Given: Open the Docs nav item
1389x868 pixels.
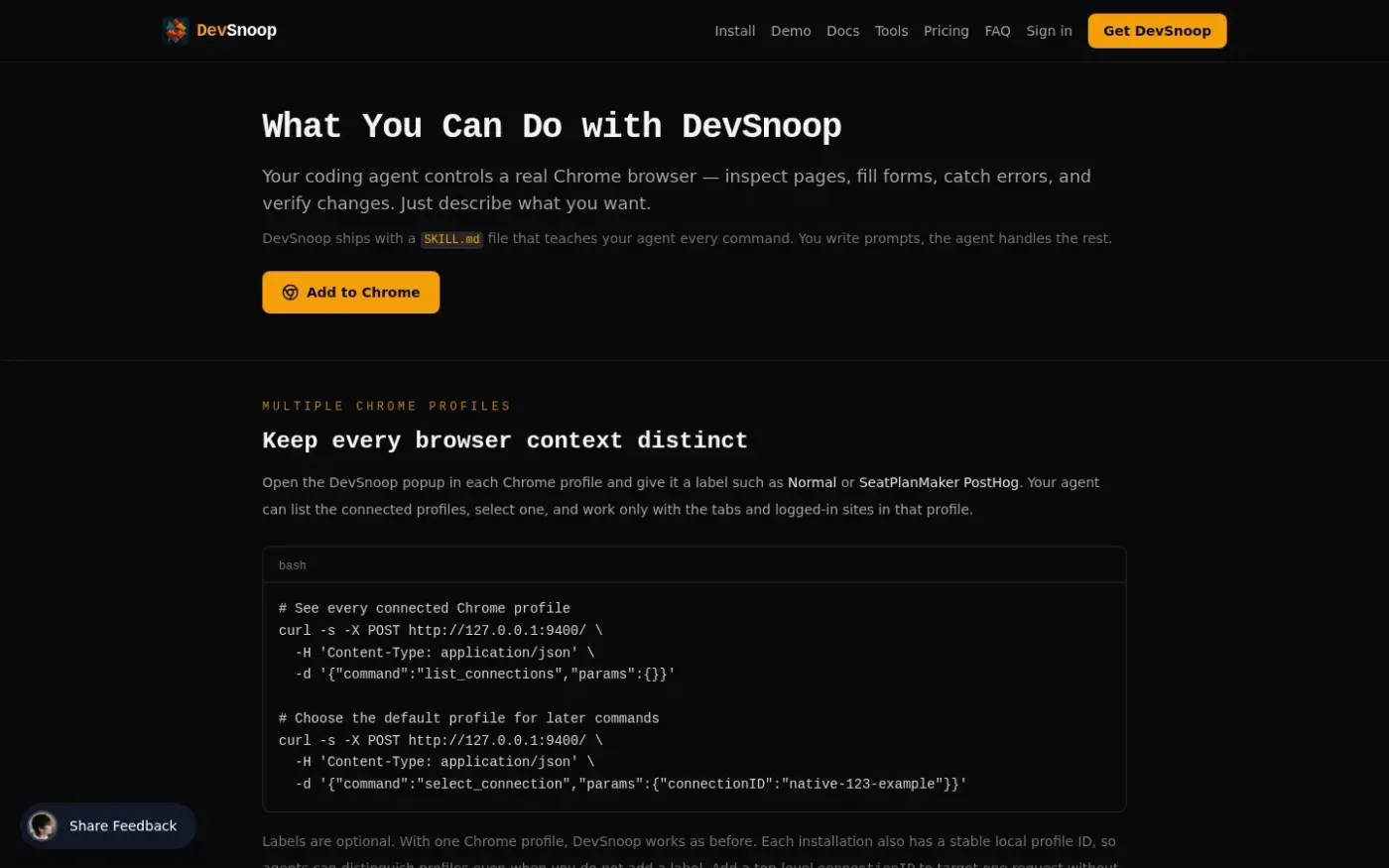Looking at the screenshot, I should (x=842, y=31).
